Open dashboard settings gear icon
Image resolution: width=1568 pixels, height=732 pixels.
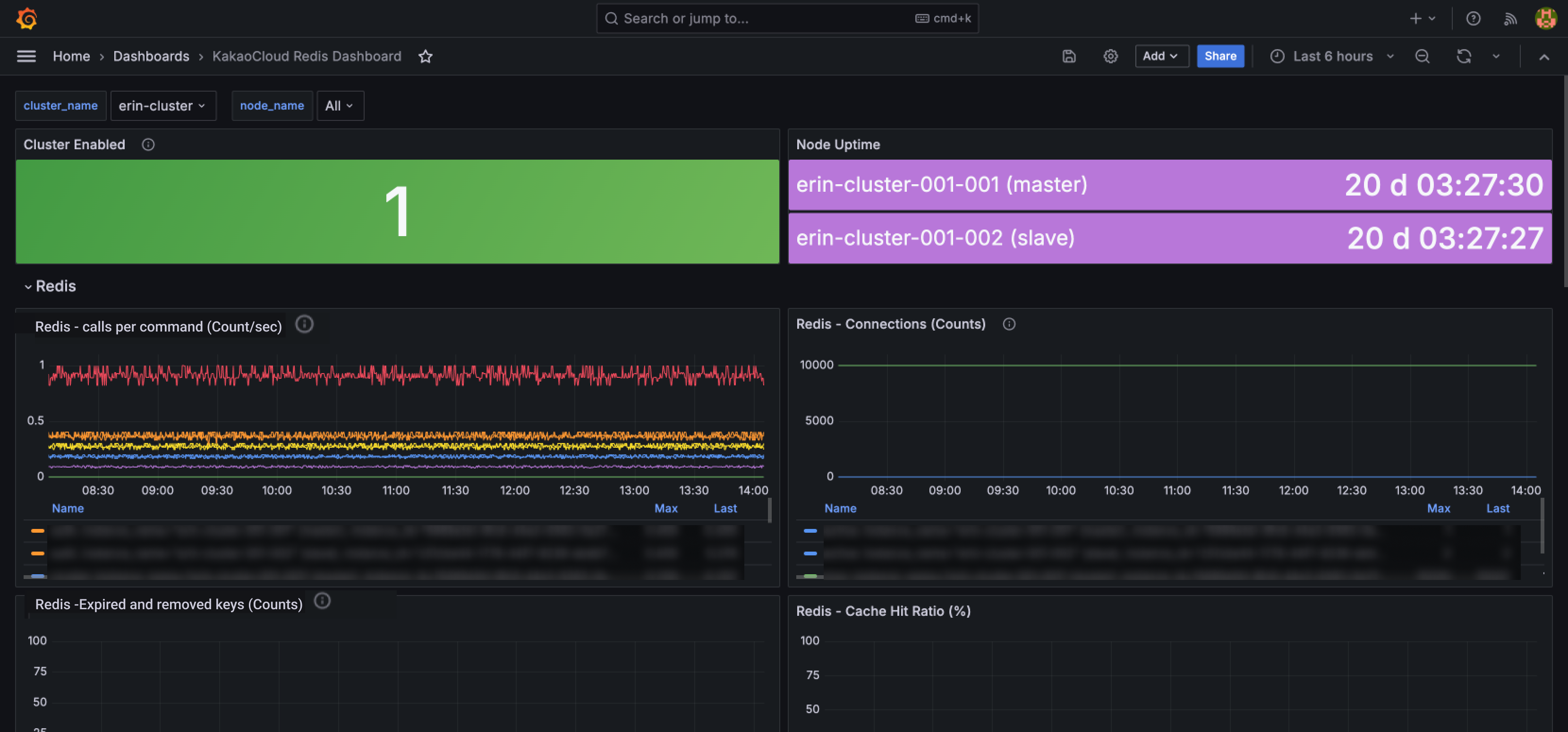click(1110, 56)
